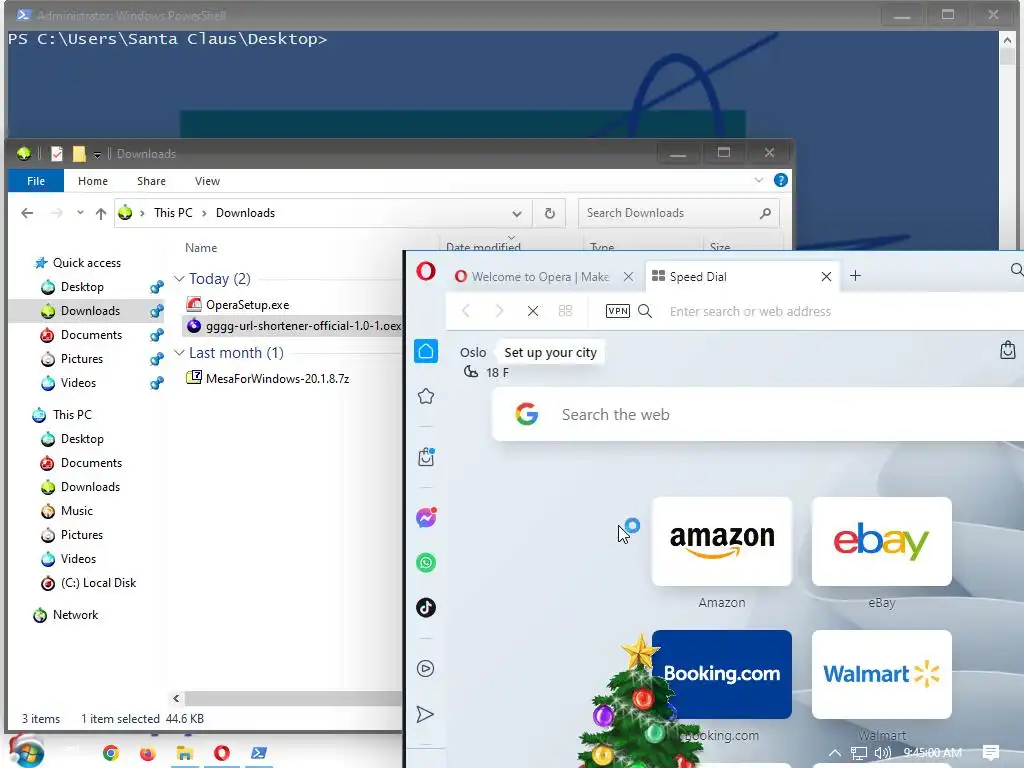Viewport: 1024px width, 768px height.
Task: Expand the Explorer ribbon chevron
Action: [x=758, y=180]
